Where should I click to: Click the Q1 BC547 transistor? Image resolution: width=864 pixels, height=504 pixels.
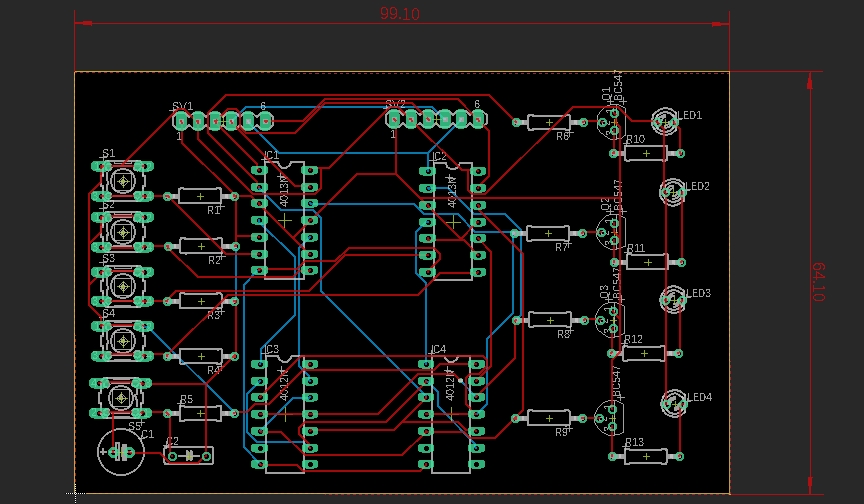[x=612, y=122]
